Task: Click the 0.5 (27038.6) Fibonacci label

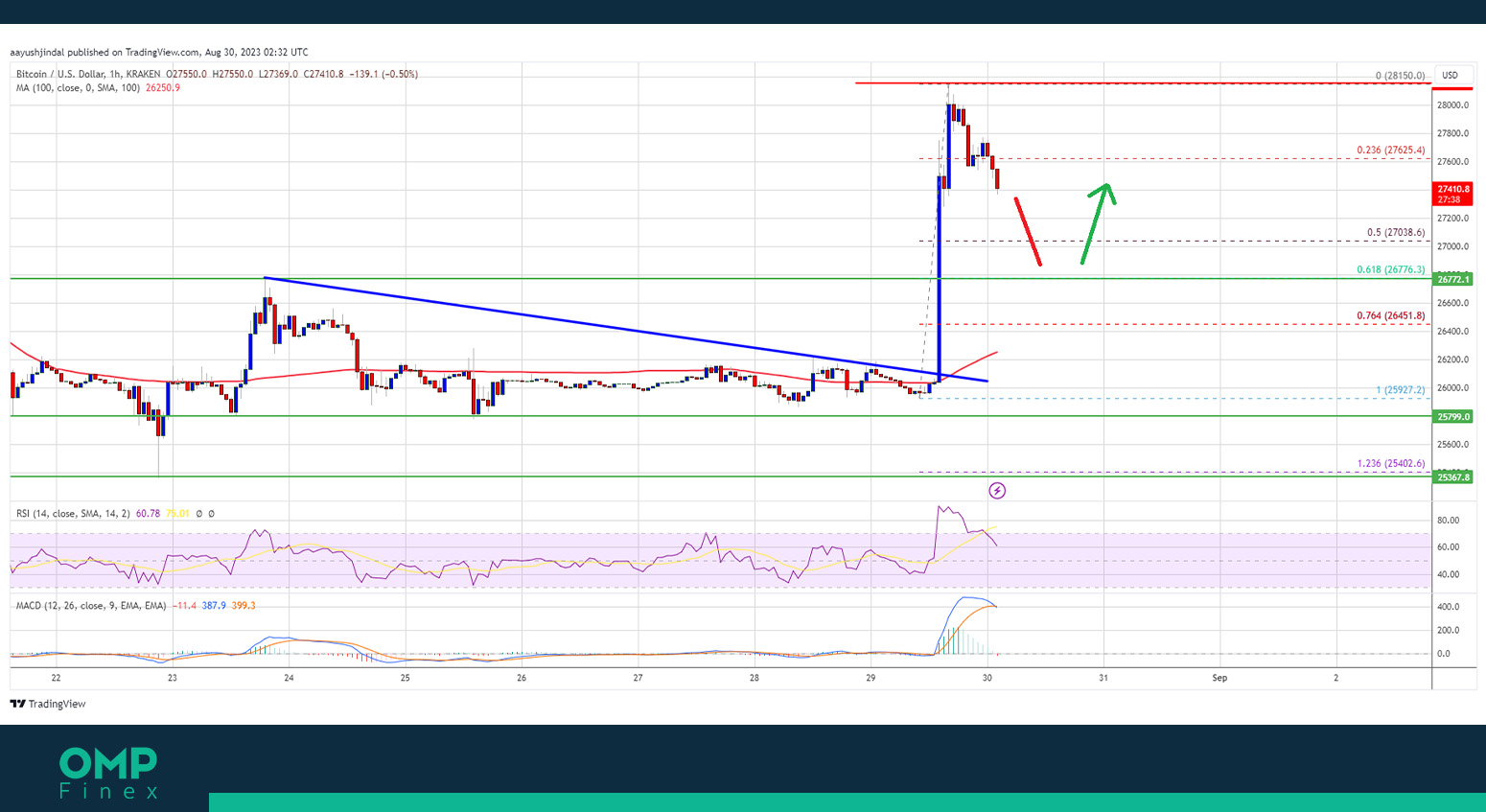Action: [x=1396, y=233]
